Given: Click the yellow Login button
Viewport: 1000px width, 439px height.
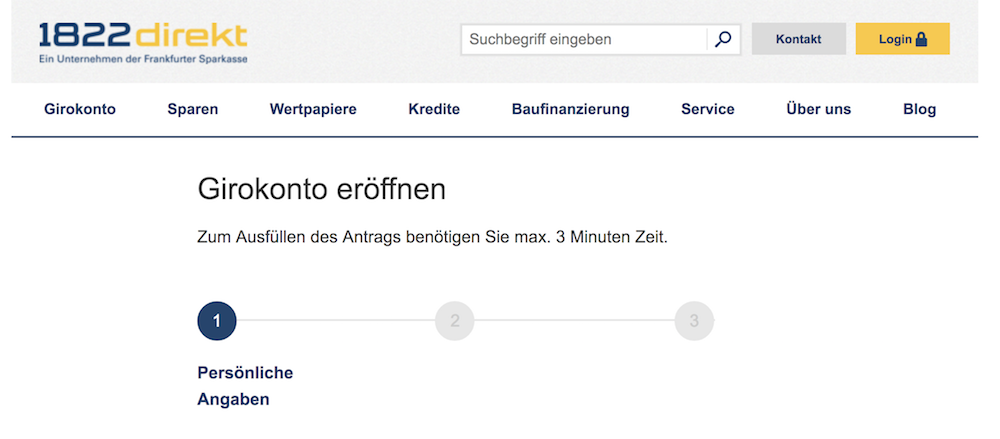Looking at the screenshot, I should pyautogui.click(x=902, y=39).
